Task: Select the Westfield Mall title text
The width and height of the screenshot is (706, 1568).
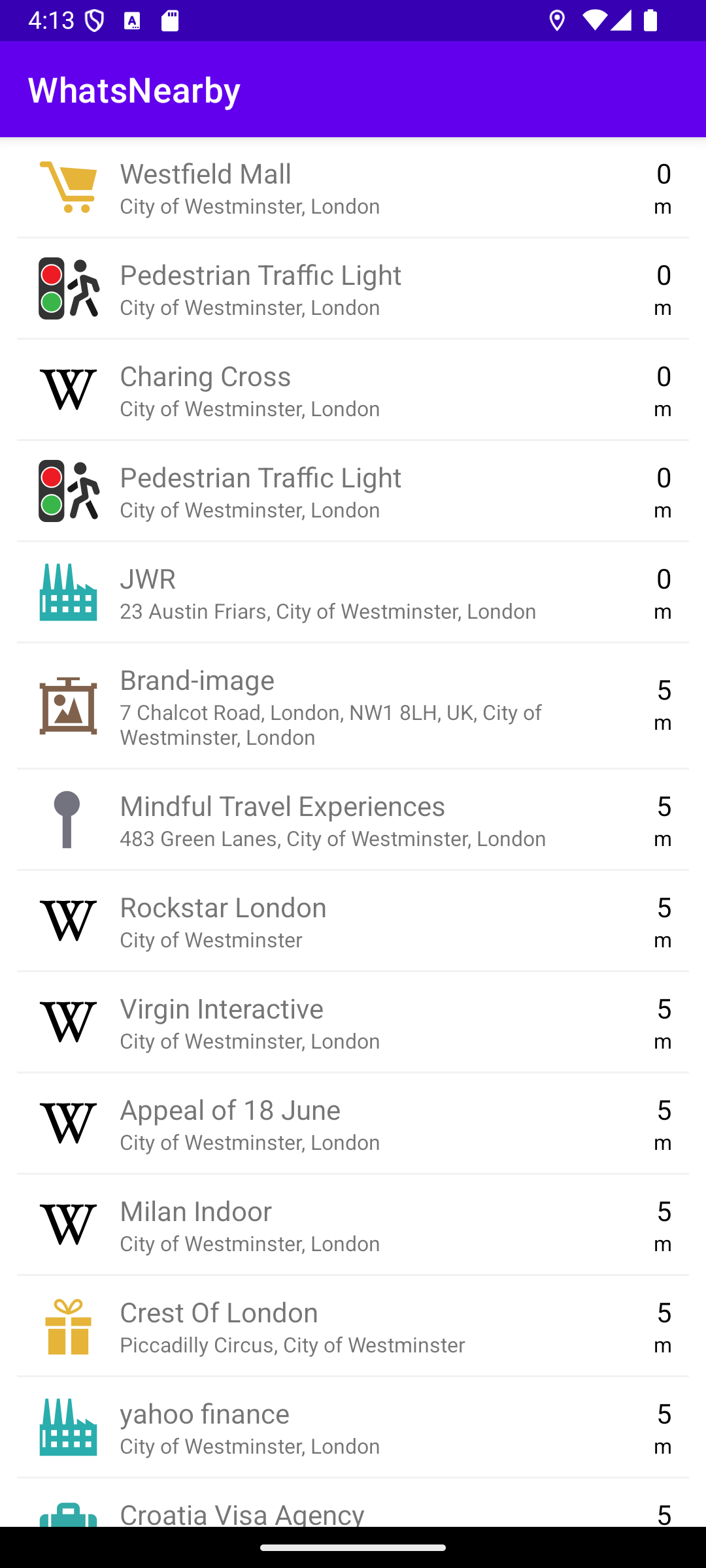Action: (x=205, y=174)
